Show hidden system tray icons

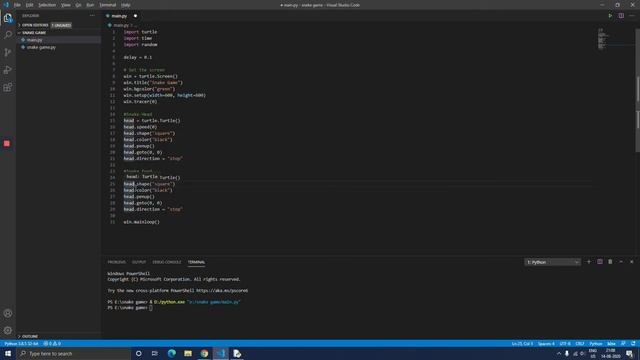point(559,353)
